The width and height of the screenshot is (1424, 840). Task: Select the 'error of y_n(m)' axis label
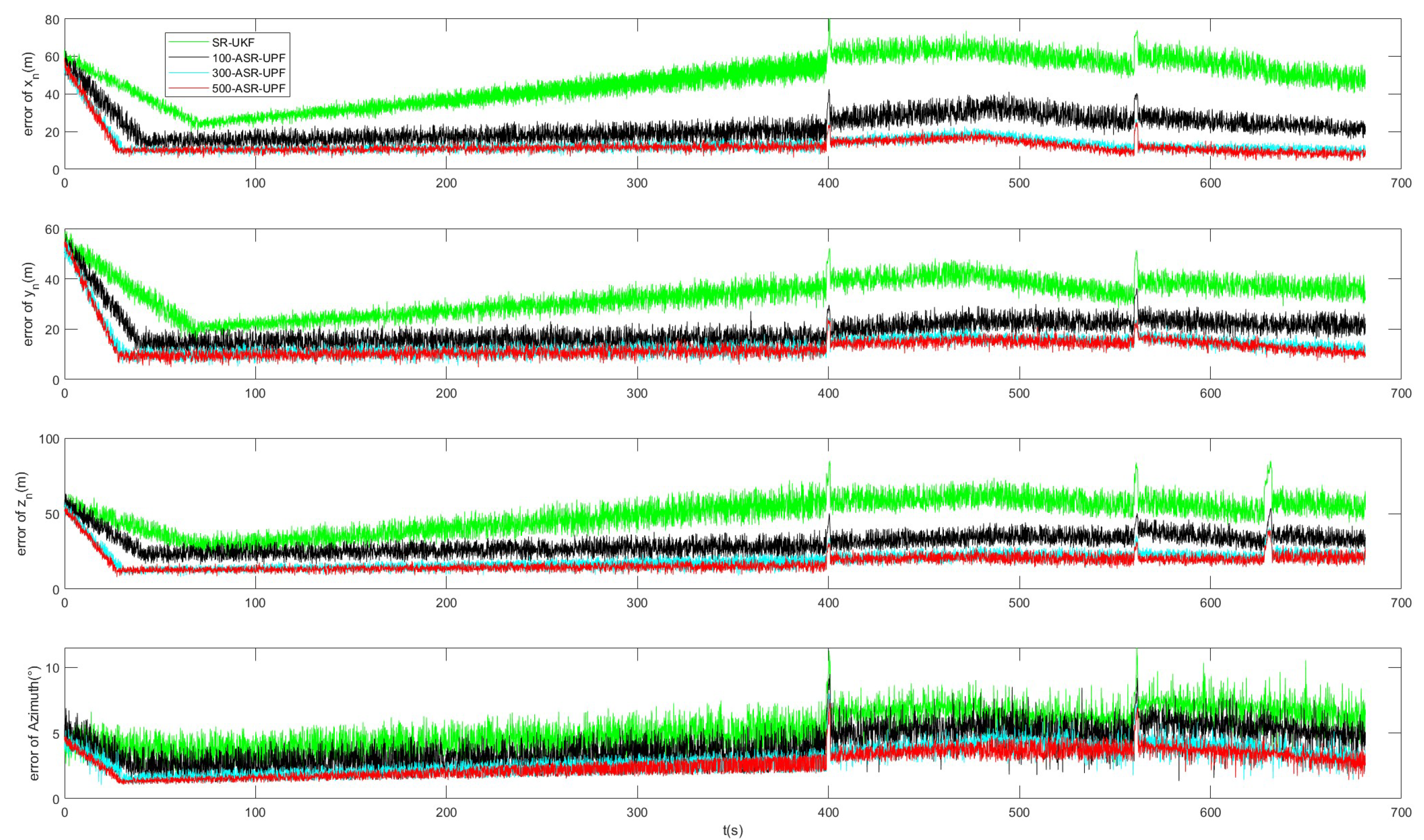click(29, 304)
